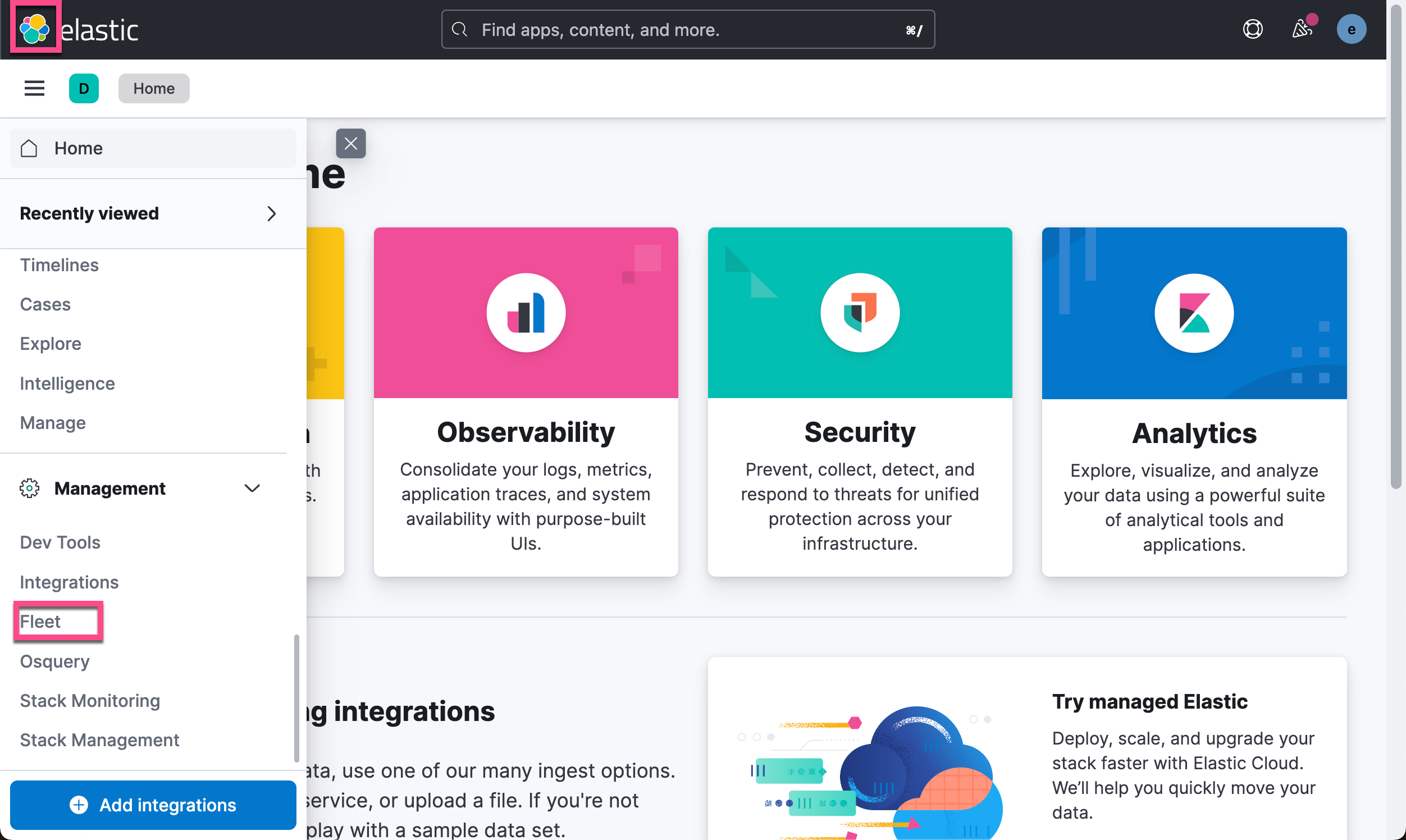1406x840 pixels.
Task: Open Stack Management link
Action: 99,740
